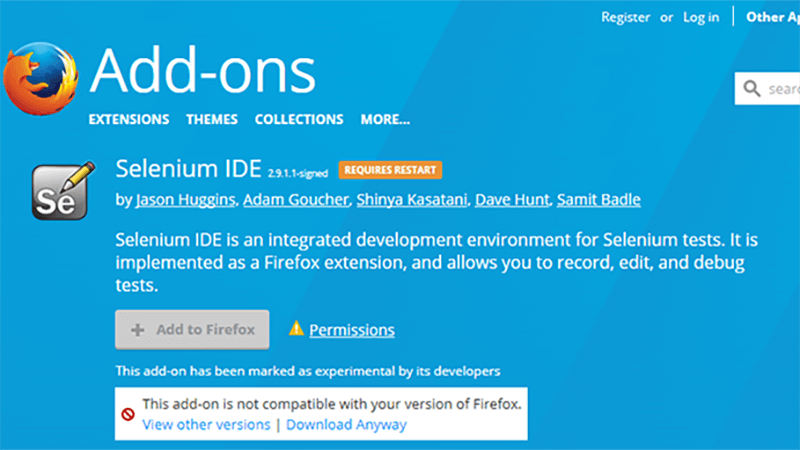Click the red not-compatible prohibition icon
This screenshot has height=450, width=800.
[x=128, y=414]
